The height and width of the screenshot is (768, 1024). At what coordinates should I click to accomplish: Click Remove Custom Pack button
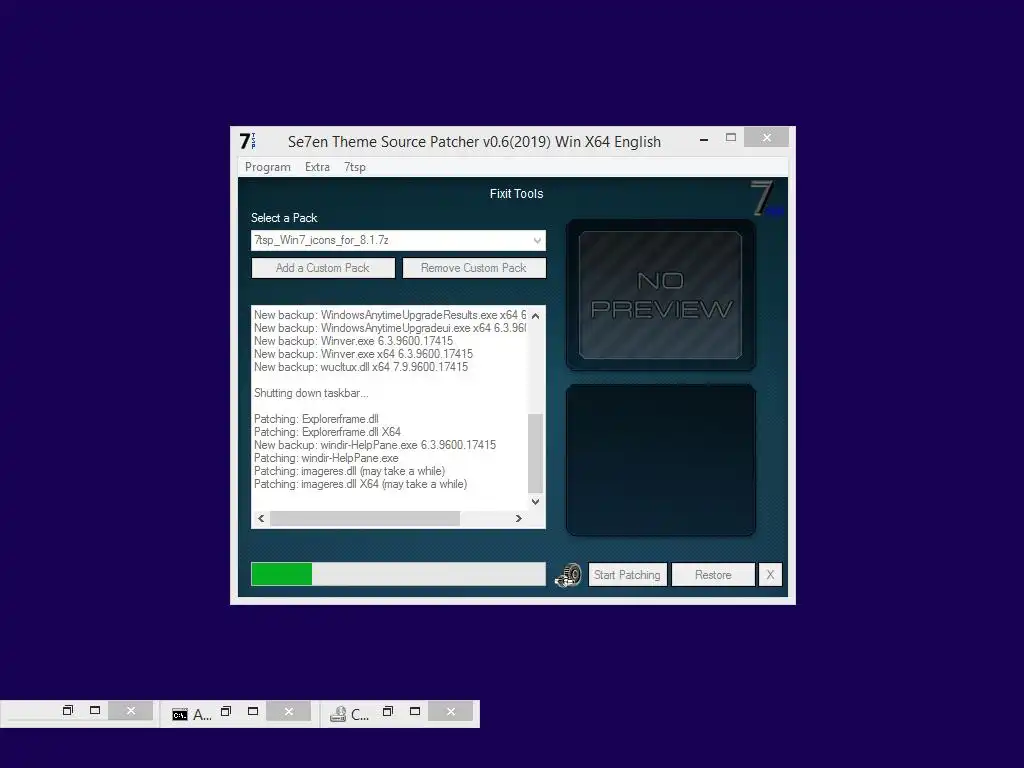pos(474,268)
